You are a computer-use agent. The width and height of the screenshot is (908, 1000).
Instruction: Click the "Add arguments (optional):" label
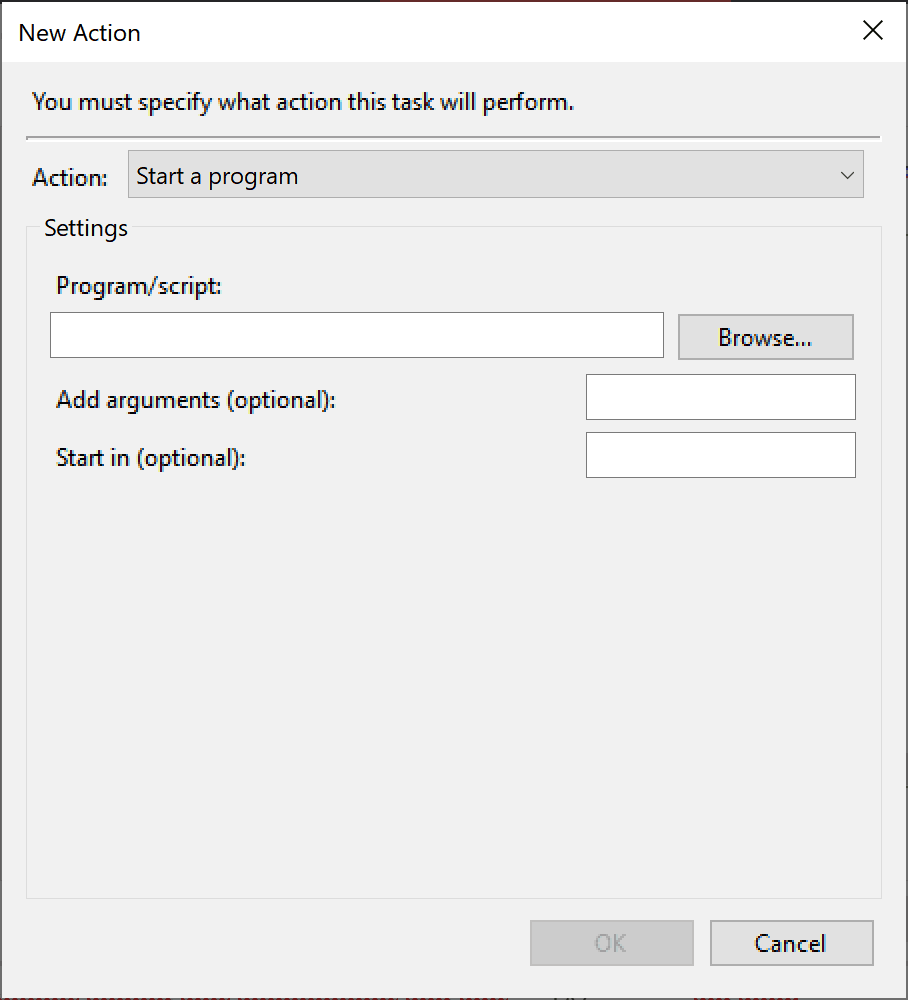click(x=196, y=400)
